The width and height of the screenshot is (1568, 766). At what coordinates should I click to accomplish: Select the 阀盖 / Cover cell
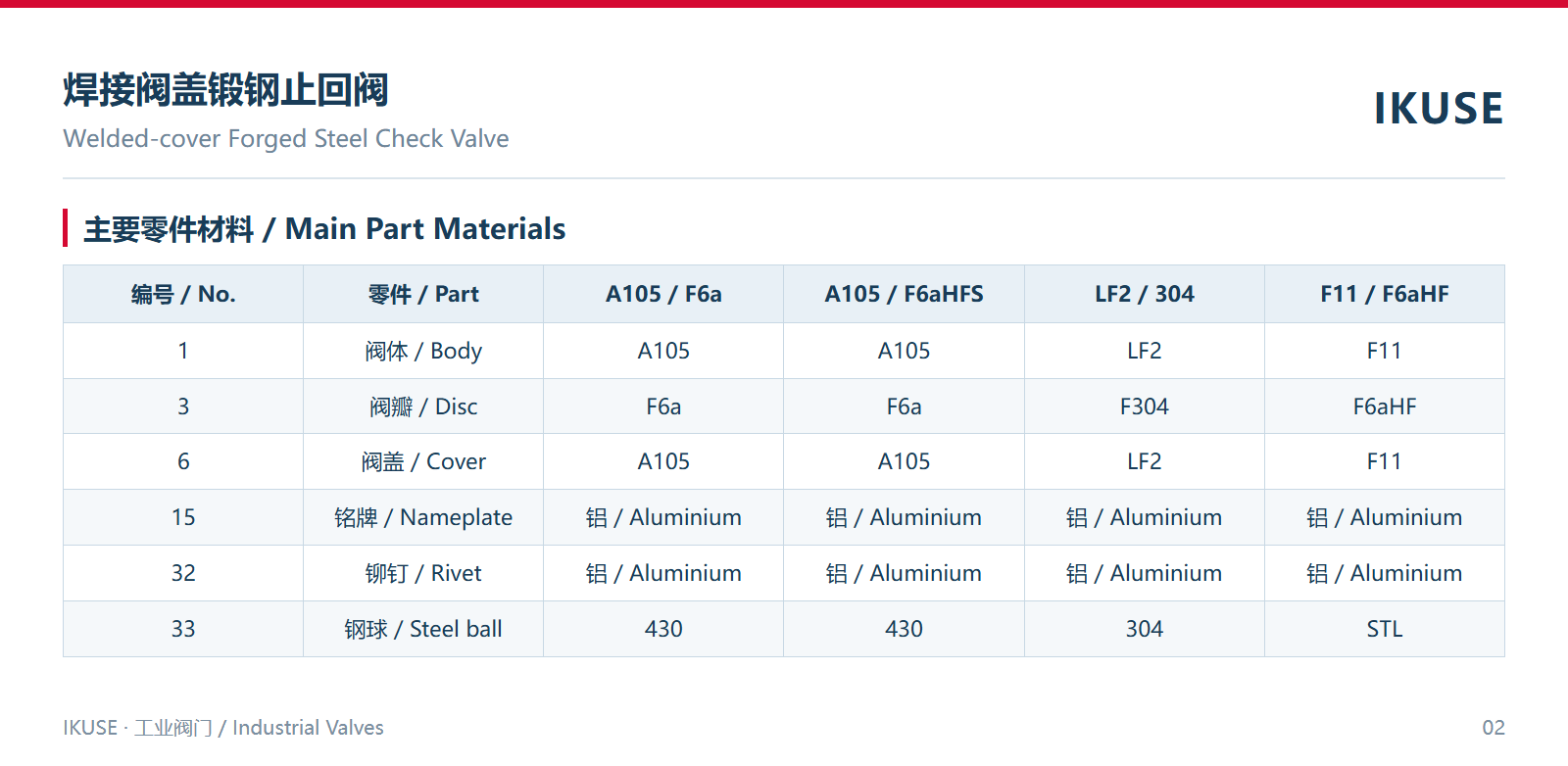423,461
